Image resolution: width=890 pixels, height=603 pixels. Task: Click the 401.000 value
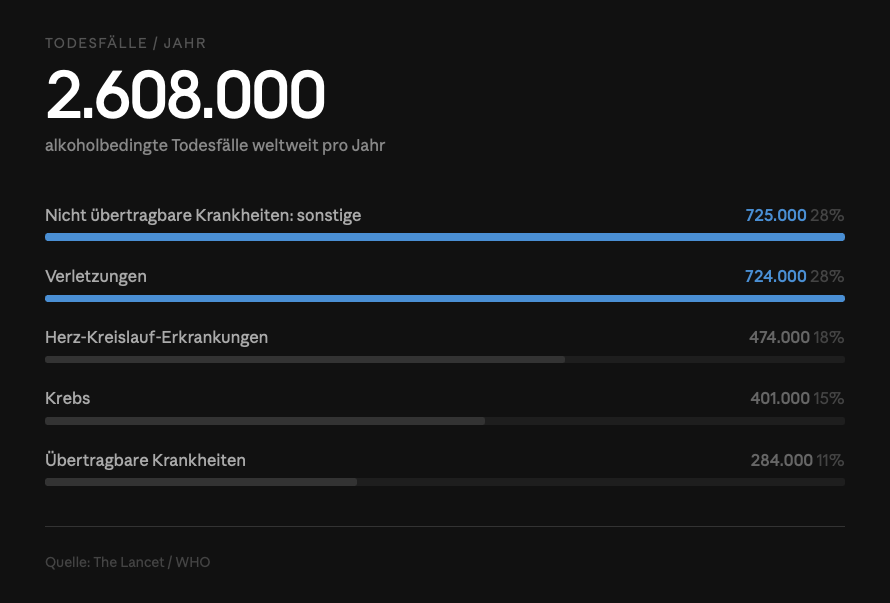780,399
